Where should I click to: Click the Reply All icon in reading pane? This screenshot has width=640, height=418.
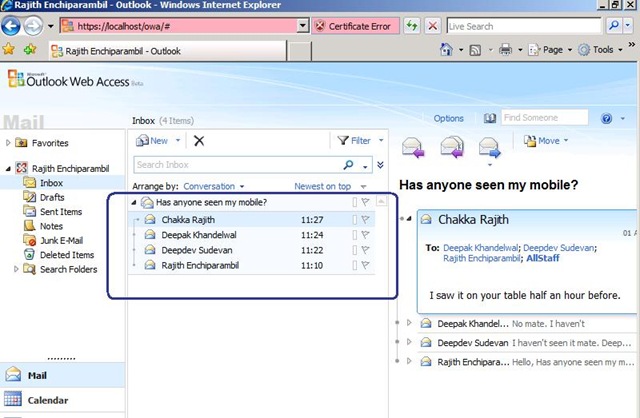(452, 147)
